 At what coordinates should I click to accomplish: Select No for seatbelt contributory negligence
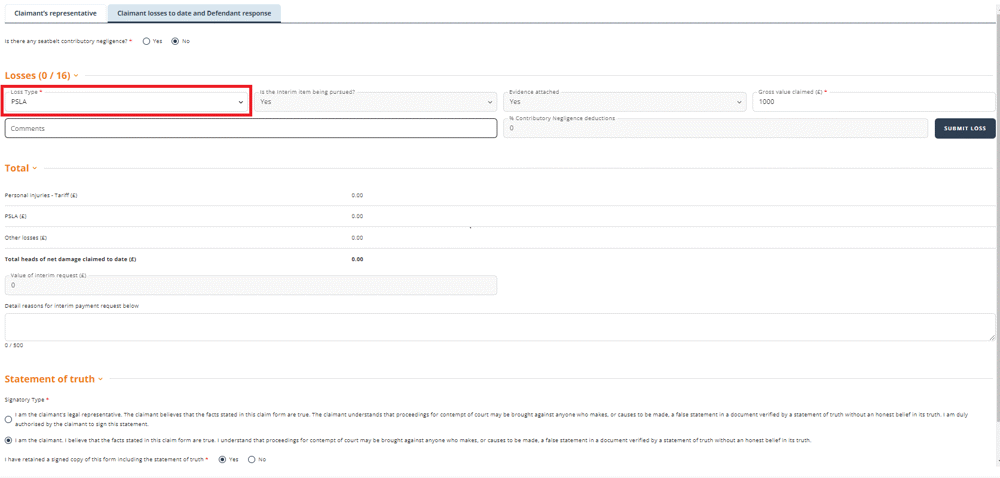click(175, 41)
